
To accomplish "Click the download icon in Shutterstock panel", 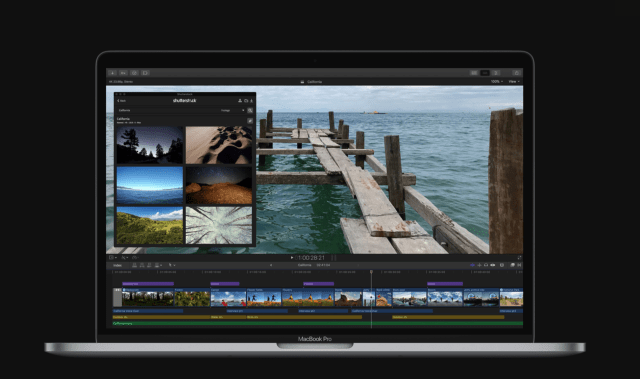I will [x=251, y=101].
